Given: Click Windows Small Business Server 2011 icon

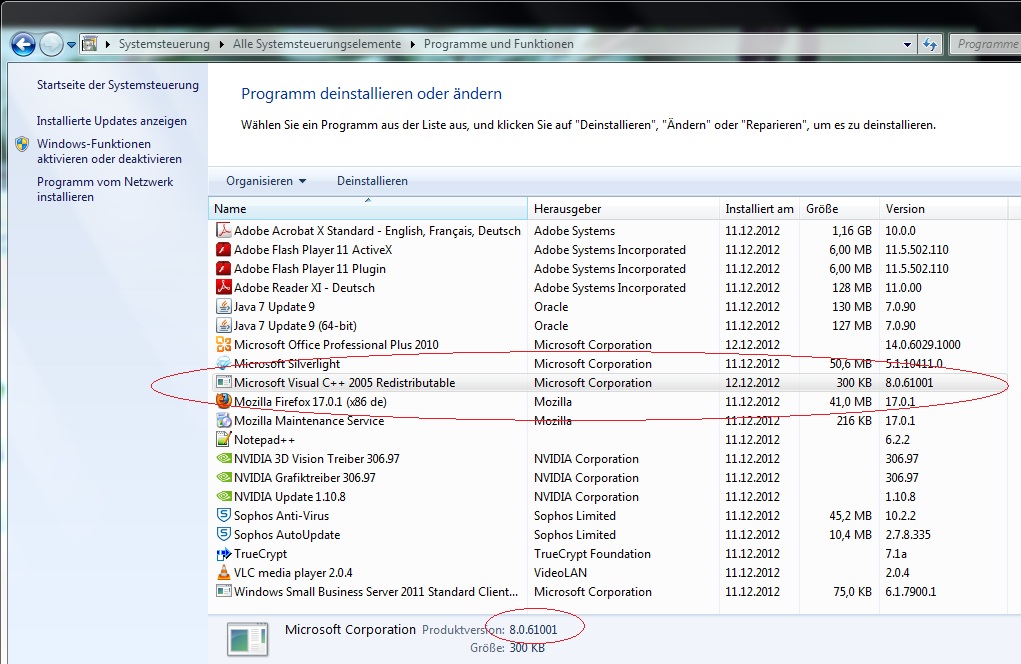Looking at the screenshot, I should pos(223,591).
